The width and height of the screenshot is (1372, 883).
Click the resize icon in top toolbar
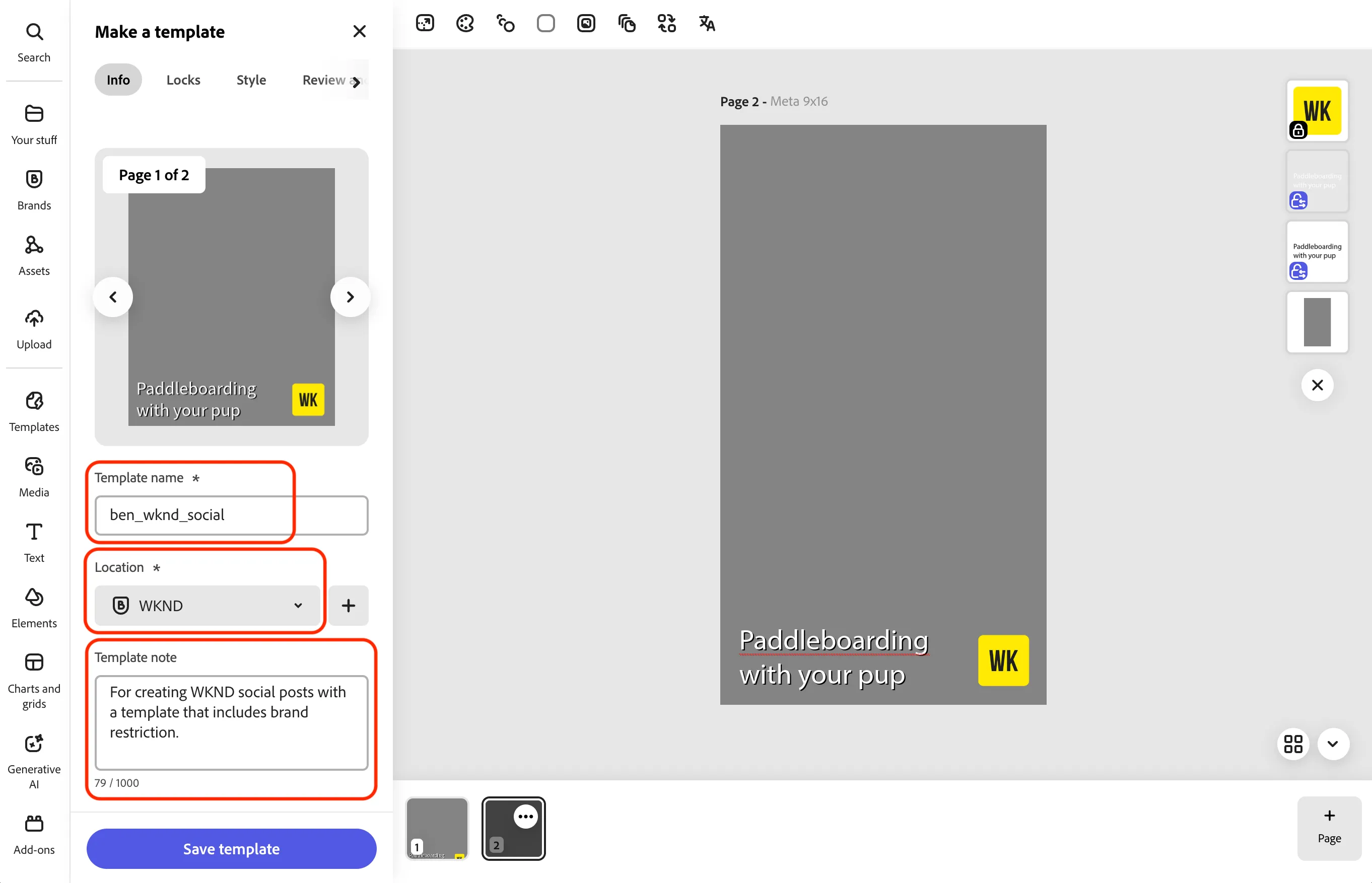(425, 24)
